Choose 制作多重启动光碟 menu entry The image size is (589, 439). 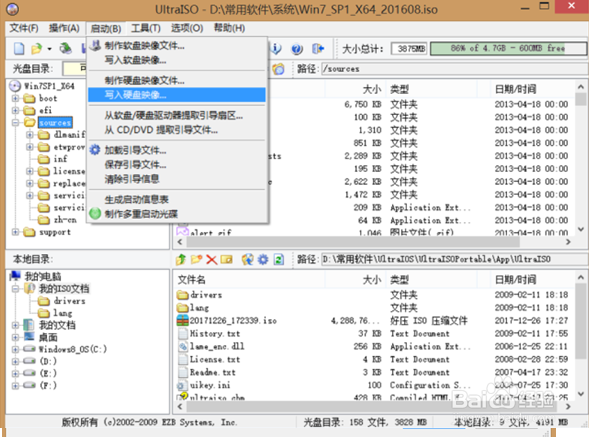pyautogui.click(x=177, y=214)
